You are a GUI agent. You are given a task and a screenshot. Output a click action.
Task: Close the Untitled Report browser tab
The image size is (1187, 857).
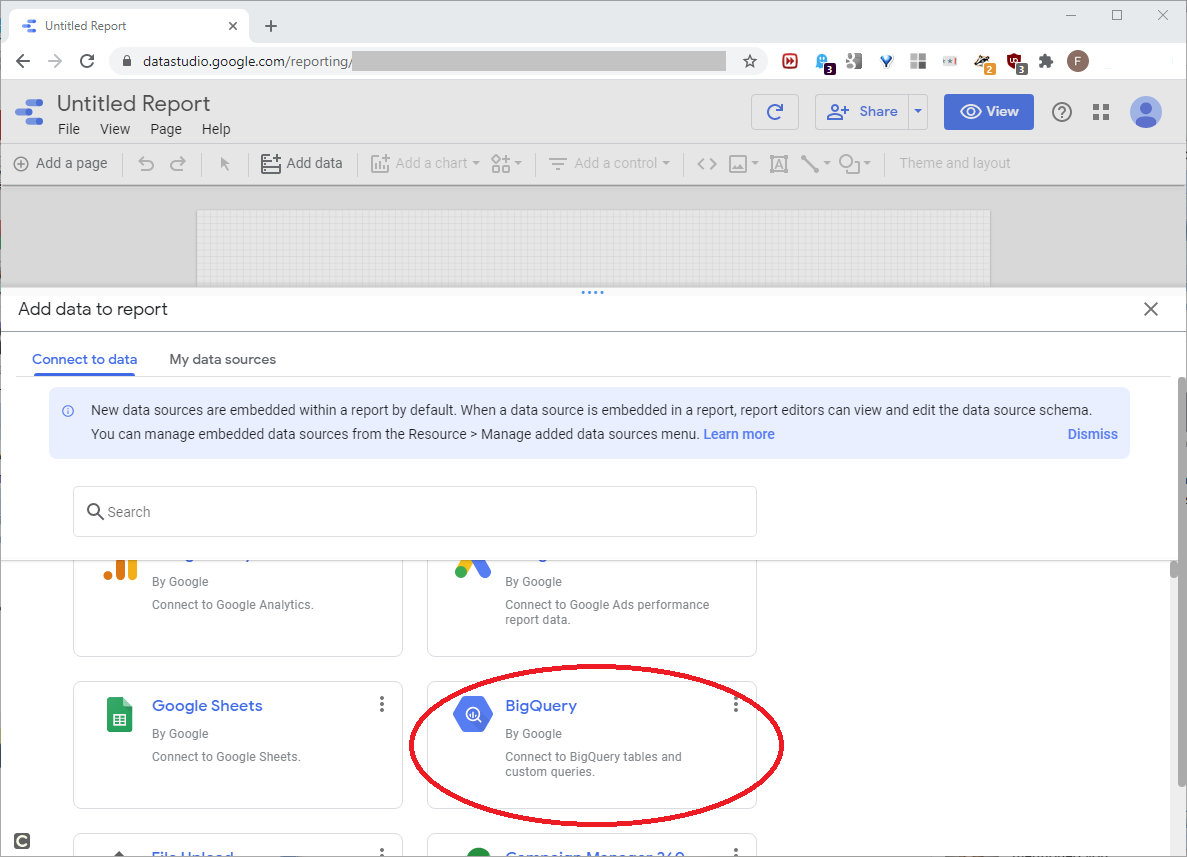pyautogui.click(x=232, y=26)
